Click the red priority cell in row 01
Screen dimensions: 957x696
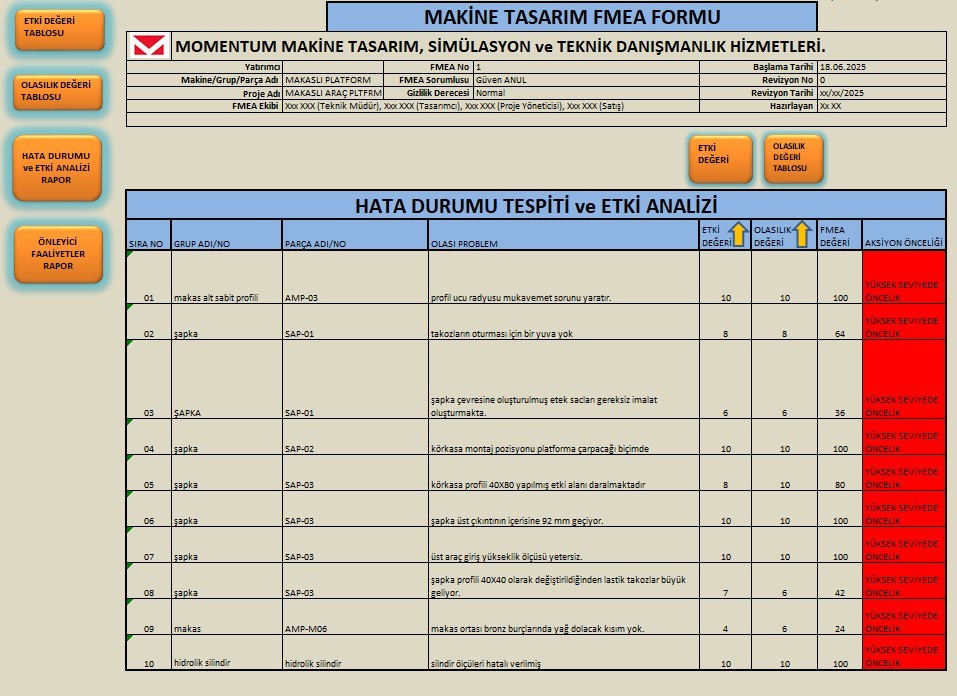(904, 277)
